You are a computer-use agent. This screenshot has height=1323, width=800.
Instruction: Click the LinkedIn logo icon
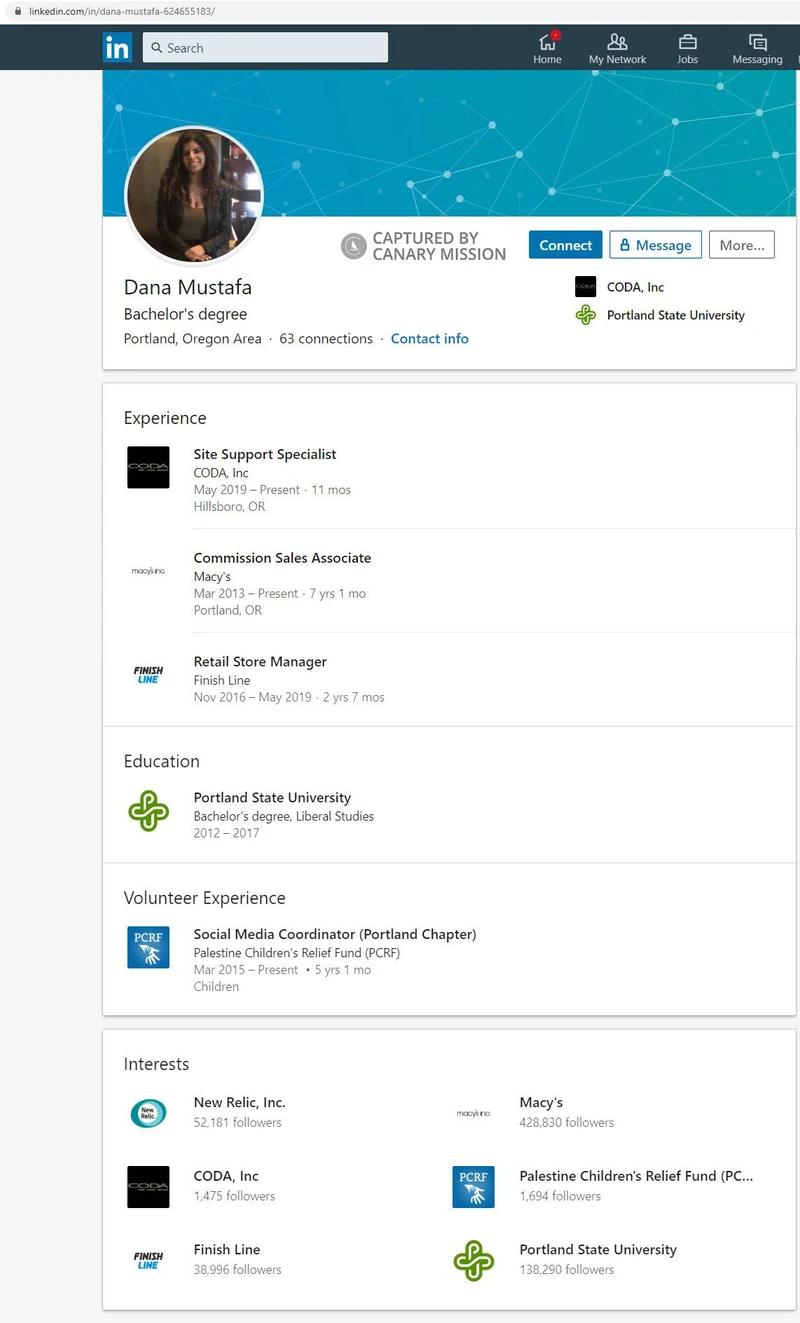(117, 47)
